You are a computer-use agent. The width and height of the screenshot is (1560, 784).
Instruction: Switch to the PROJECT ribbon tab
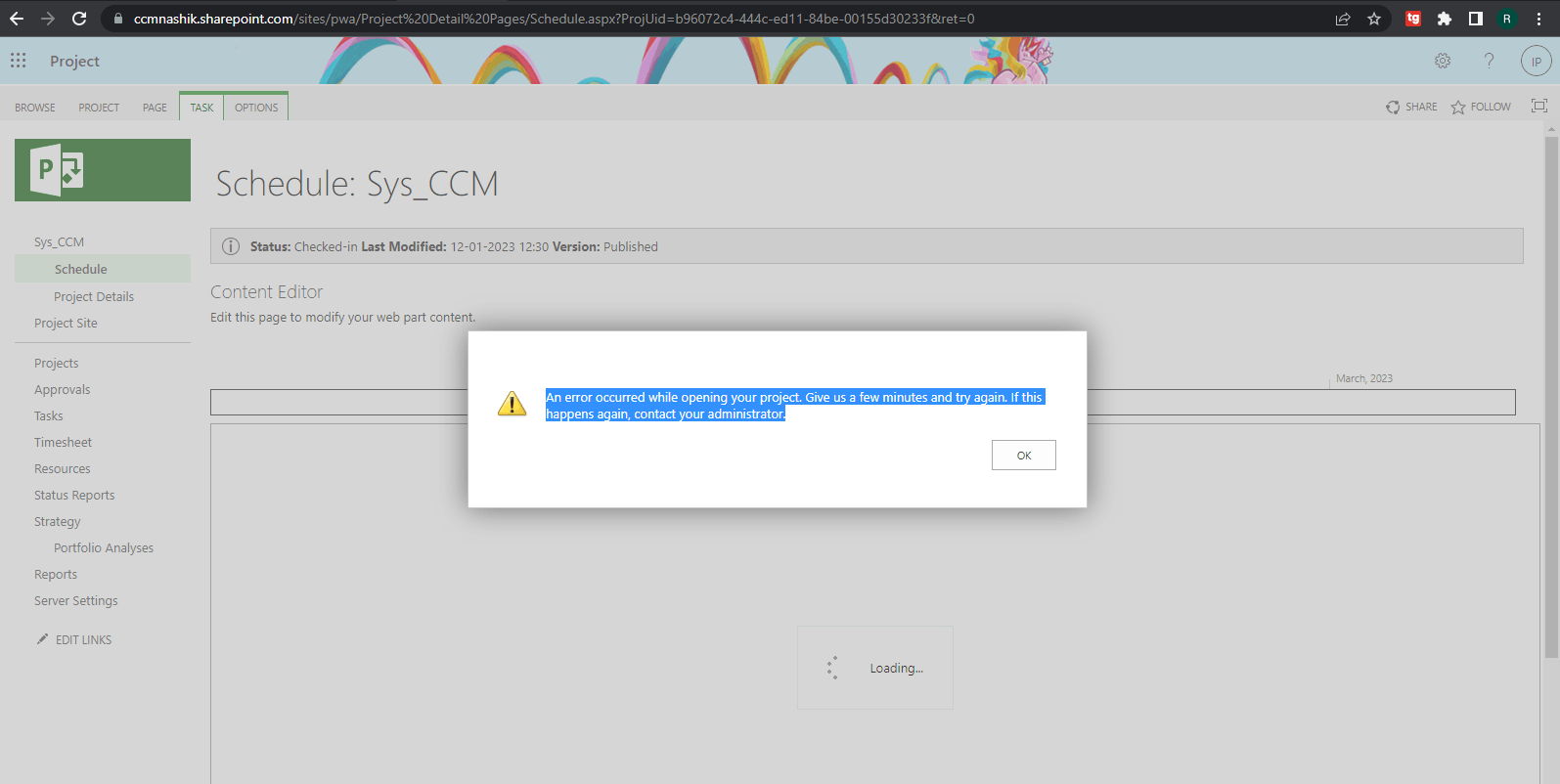[99, 108]
